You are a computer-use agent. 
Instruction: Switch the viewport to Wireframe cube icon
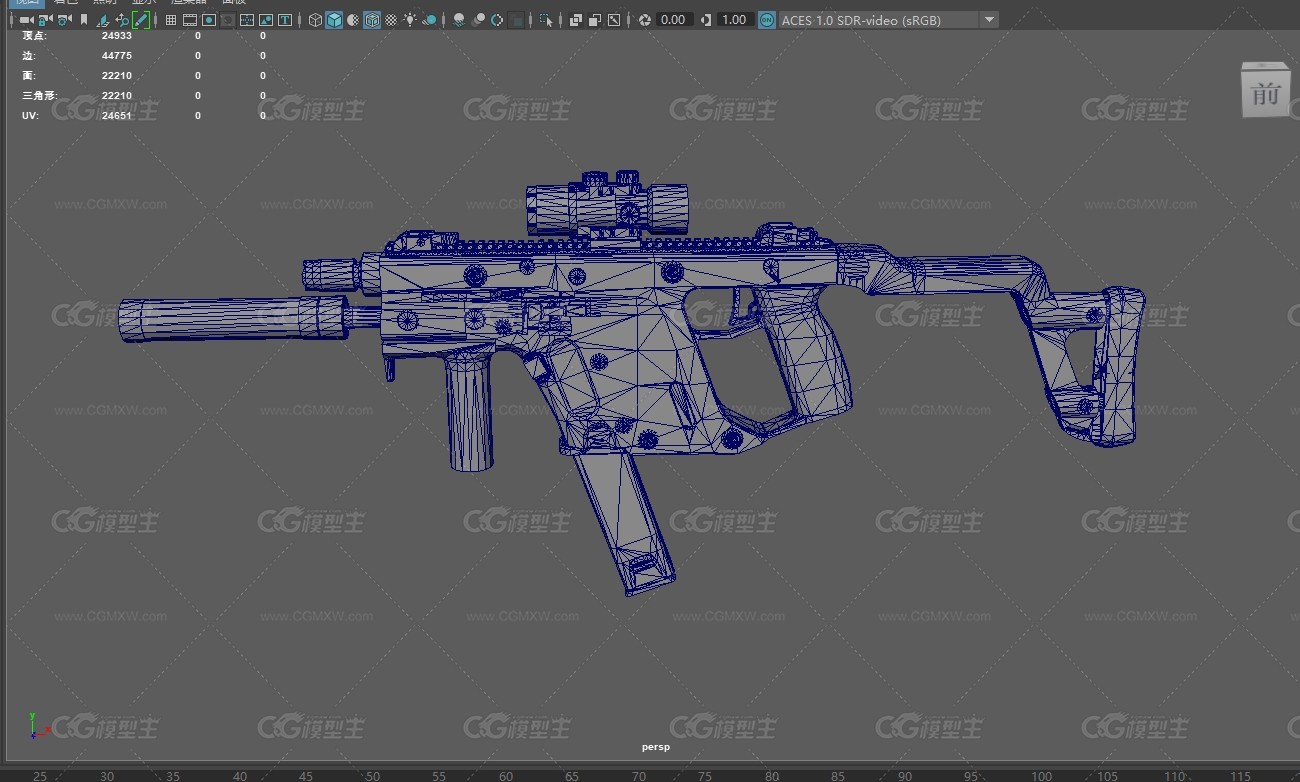point(315,20)
